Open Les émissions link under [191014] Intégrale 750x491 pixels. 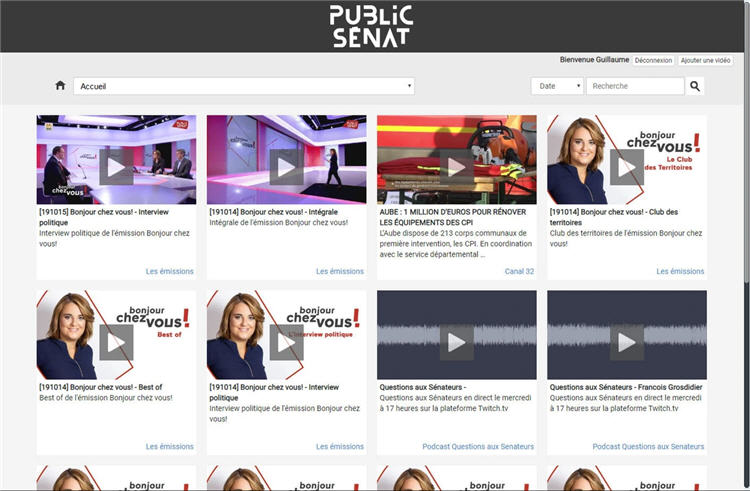(340, 271)
